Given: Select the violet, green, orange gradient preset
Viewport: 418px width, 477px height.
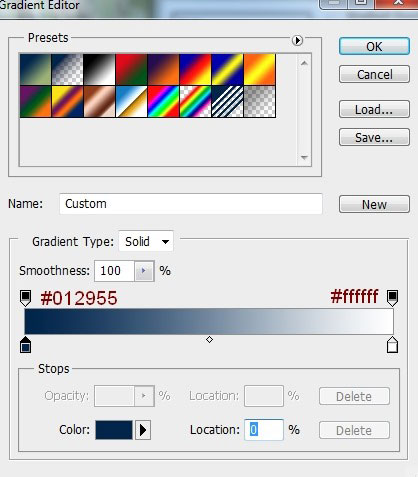Looking at the screenshot, I should pyautogui.click(x=35, y=102).
